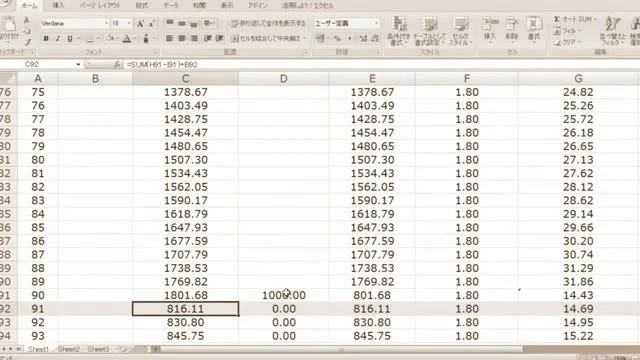Switch to the Data (データ) tab

coord(171,6)
